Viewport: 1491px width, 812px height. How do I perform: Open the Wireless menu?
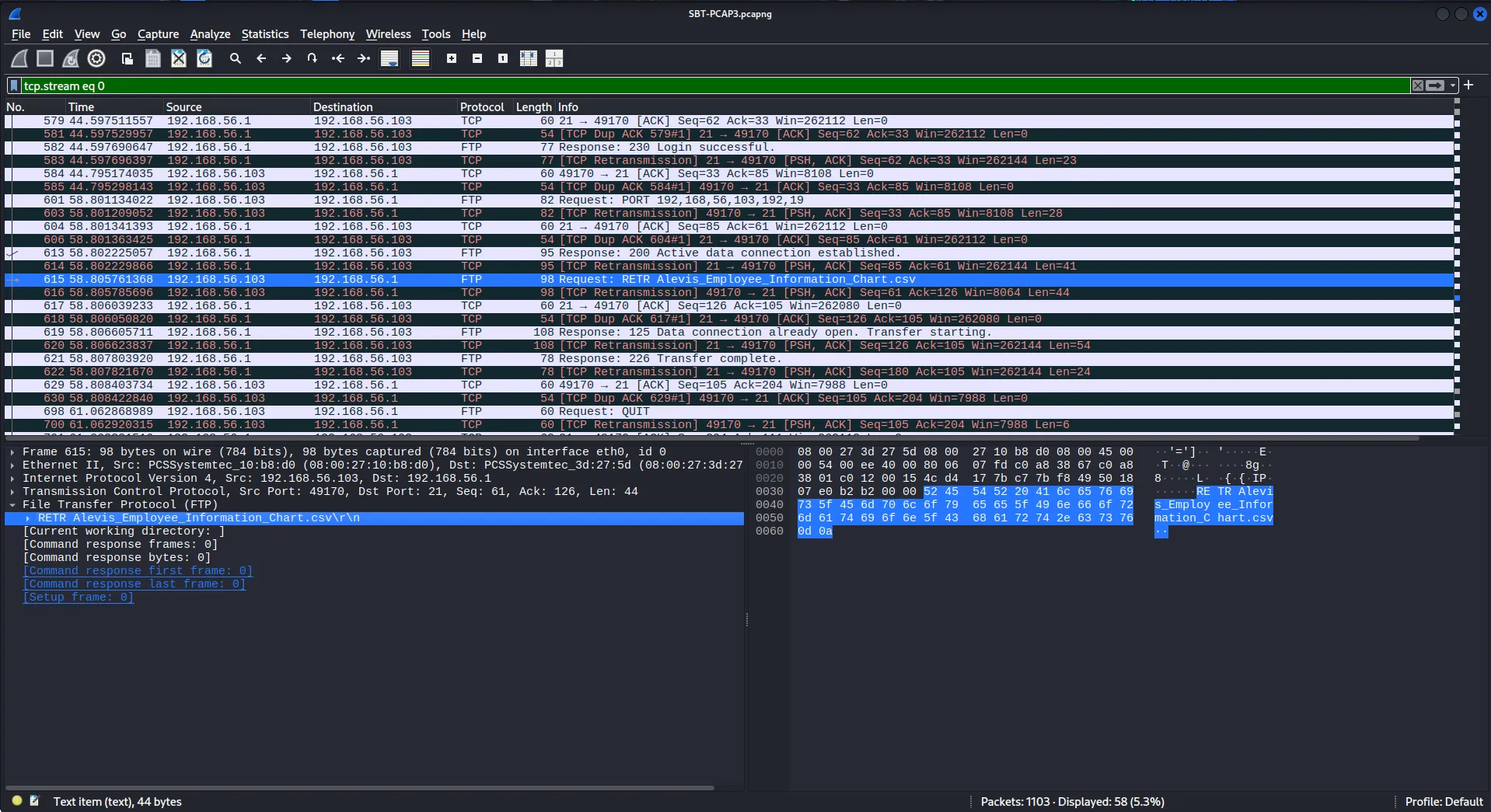388,34
